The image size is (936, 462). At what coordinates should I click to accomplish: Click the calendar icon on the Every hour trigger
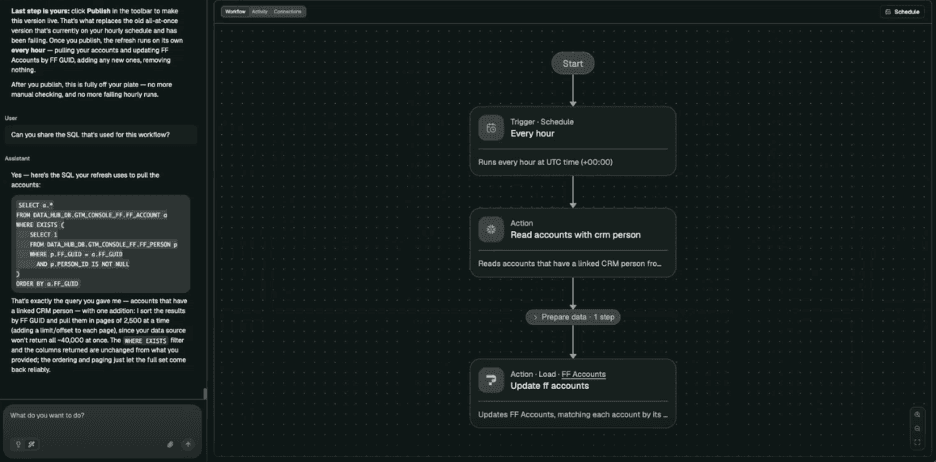coord(491,128)
